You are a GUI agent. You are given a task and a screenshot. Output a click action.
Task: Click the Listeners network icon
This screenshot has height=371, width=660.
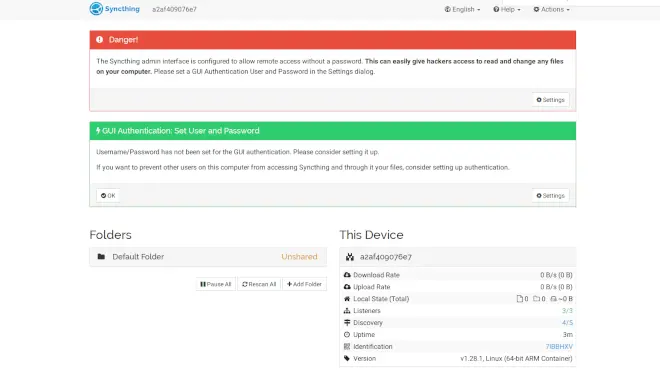pos(347,311)
